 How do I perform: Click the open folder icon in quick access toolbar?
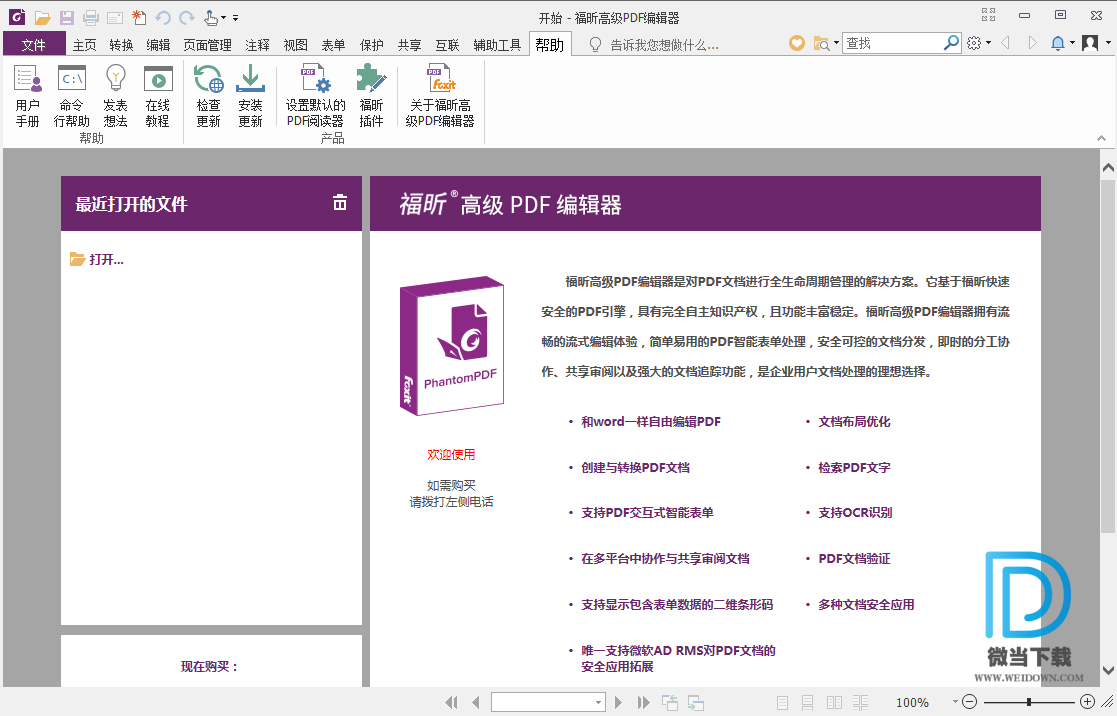[x=43, y=17]
